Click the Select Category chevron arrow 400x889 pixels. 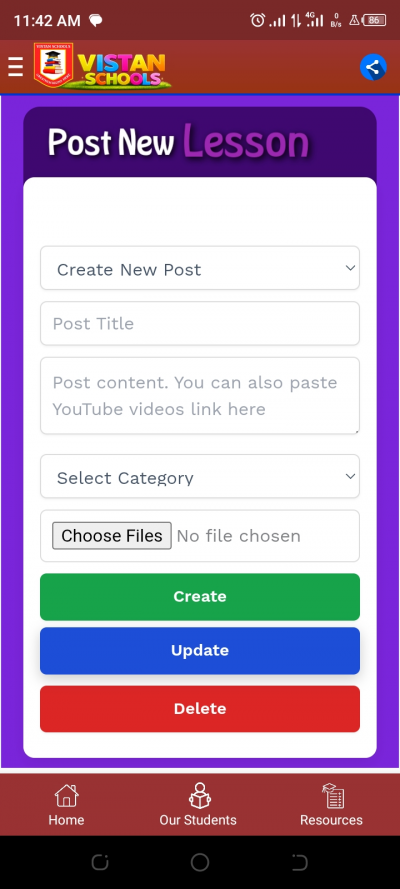(x=350, y=476)
